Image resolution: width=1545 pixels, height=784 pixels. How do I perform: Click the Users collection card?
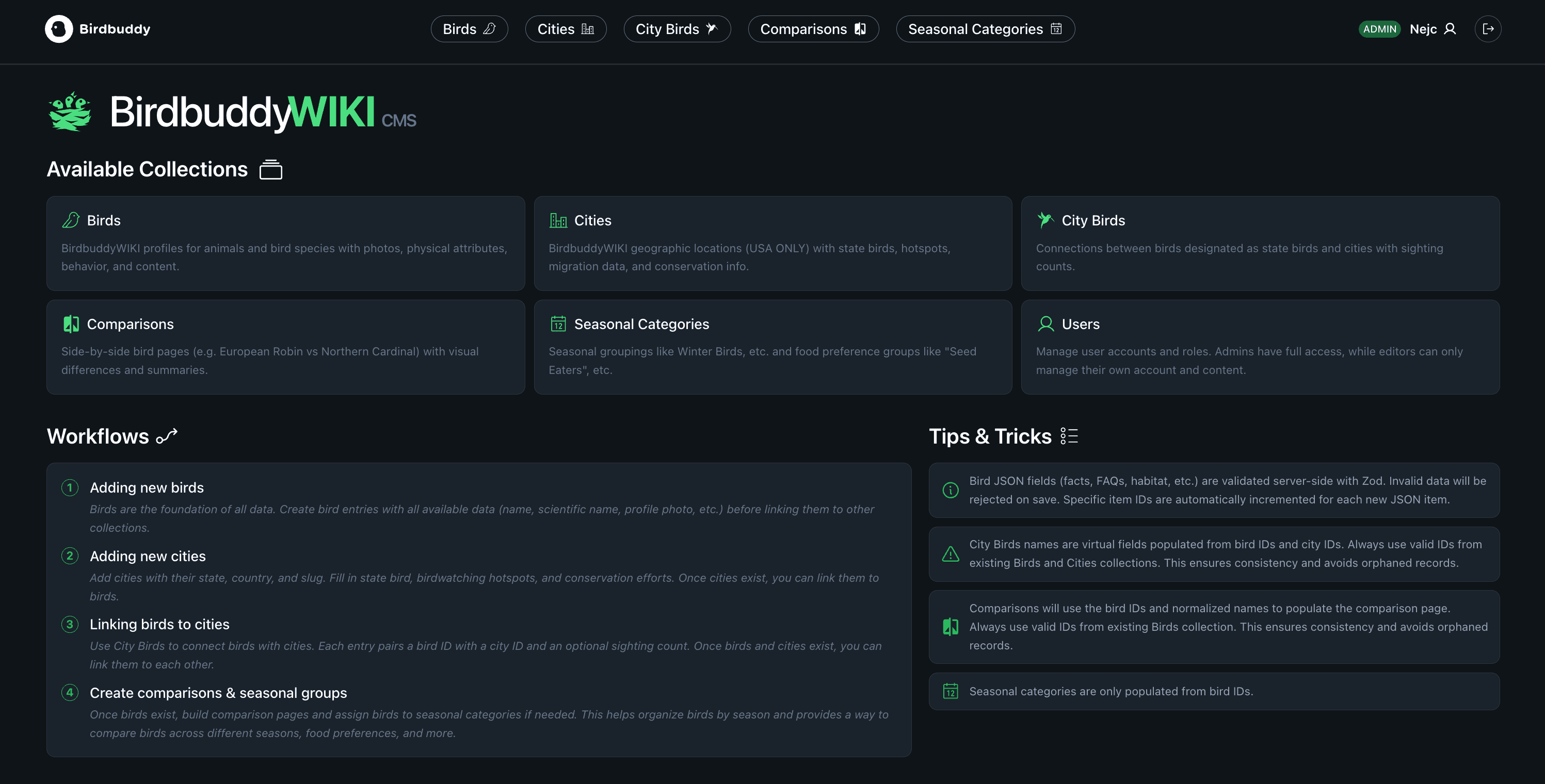pos(1260,348)
